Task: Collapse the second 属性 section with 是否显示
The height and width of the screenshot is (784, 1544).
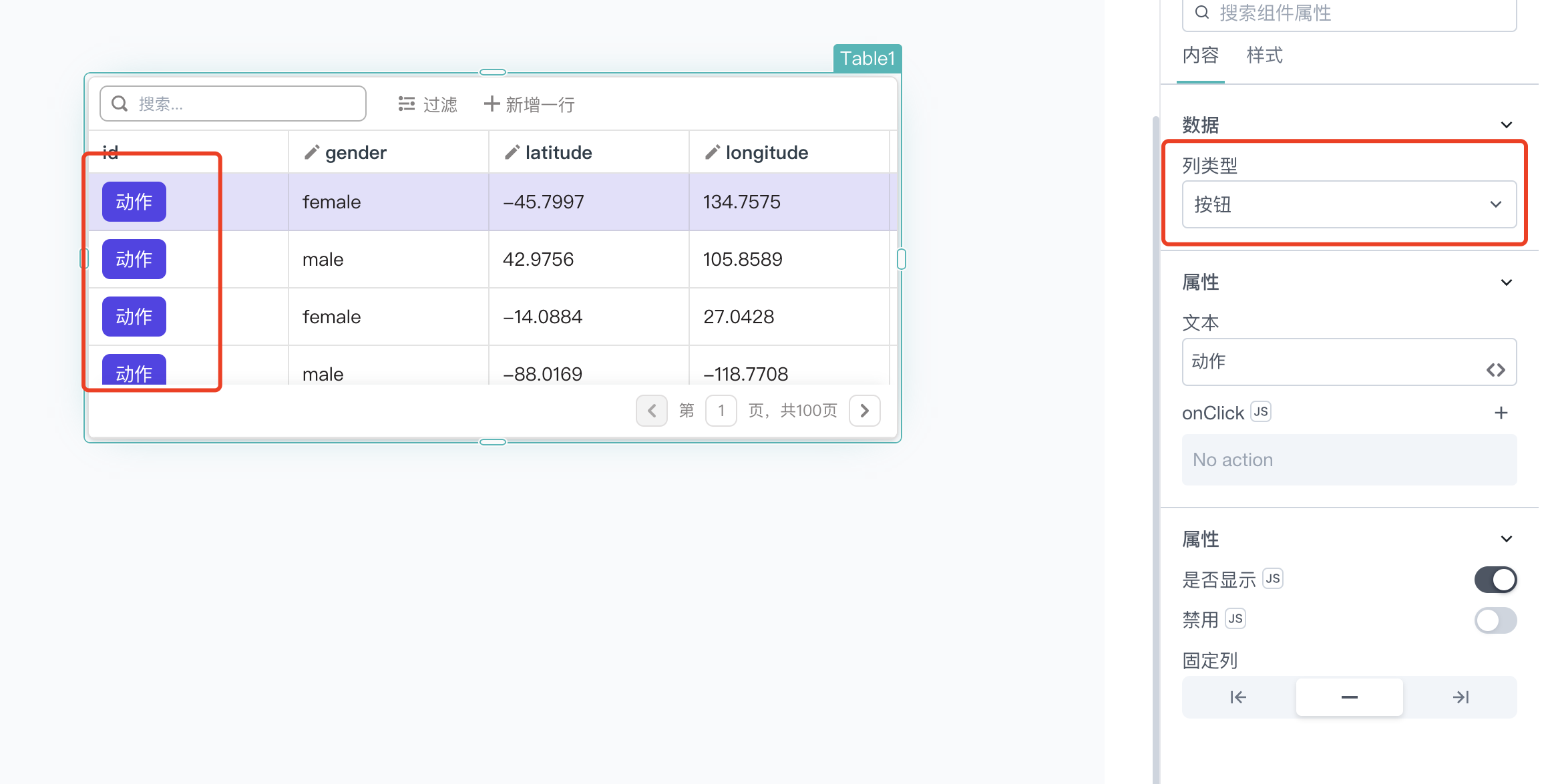Action: point(1507,539)
